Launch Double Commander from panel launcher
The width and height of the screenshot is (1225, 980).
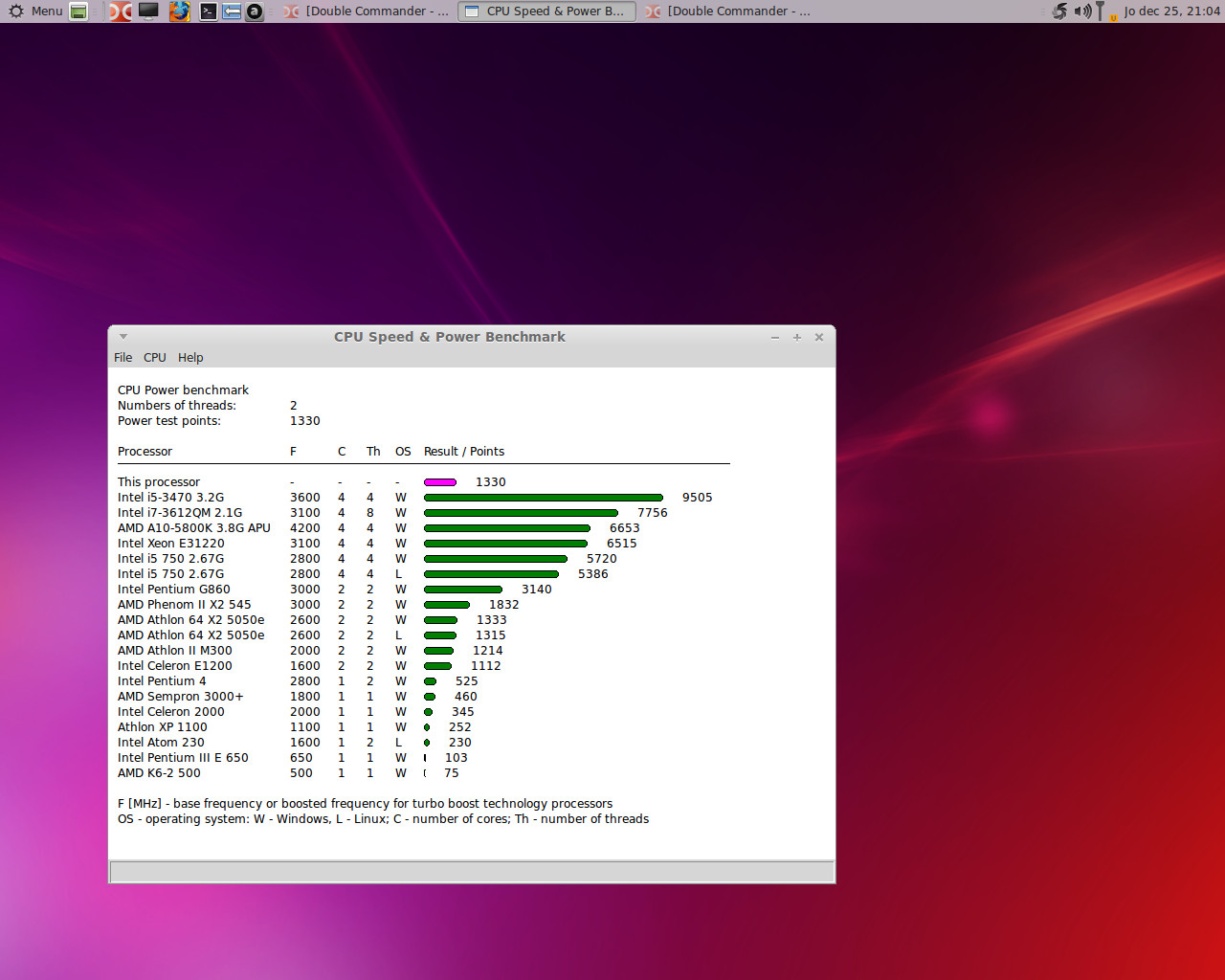121,11
